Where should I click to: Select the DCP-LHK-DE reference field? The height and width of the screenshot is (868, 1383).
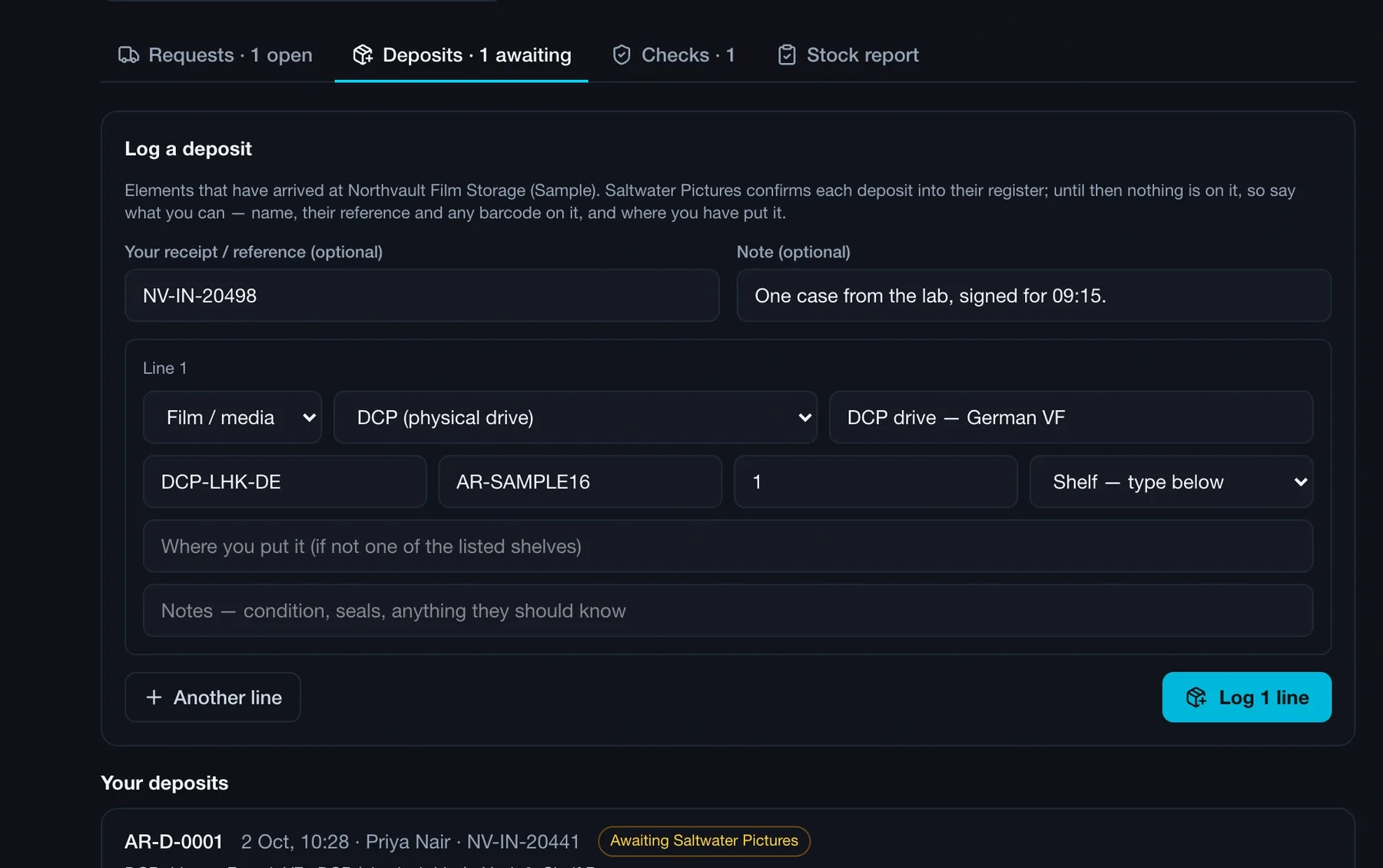tap(285, 482)
